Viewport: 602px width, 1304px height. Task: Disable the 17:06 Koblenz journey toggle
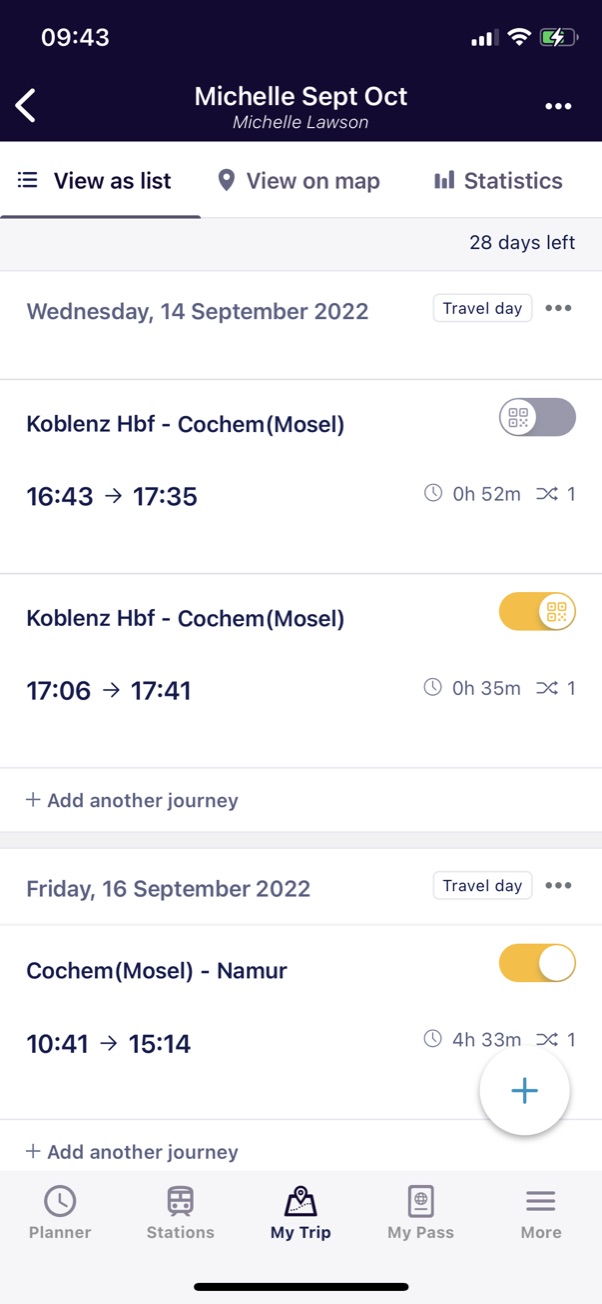[538, 612]
